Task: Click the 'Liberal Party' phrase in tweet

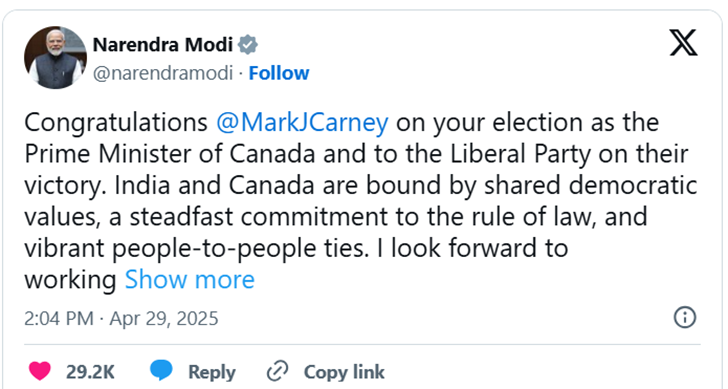Action: coord(520,155)
